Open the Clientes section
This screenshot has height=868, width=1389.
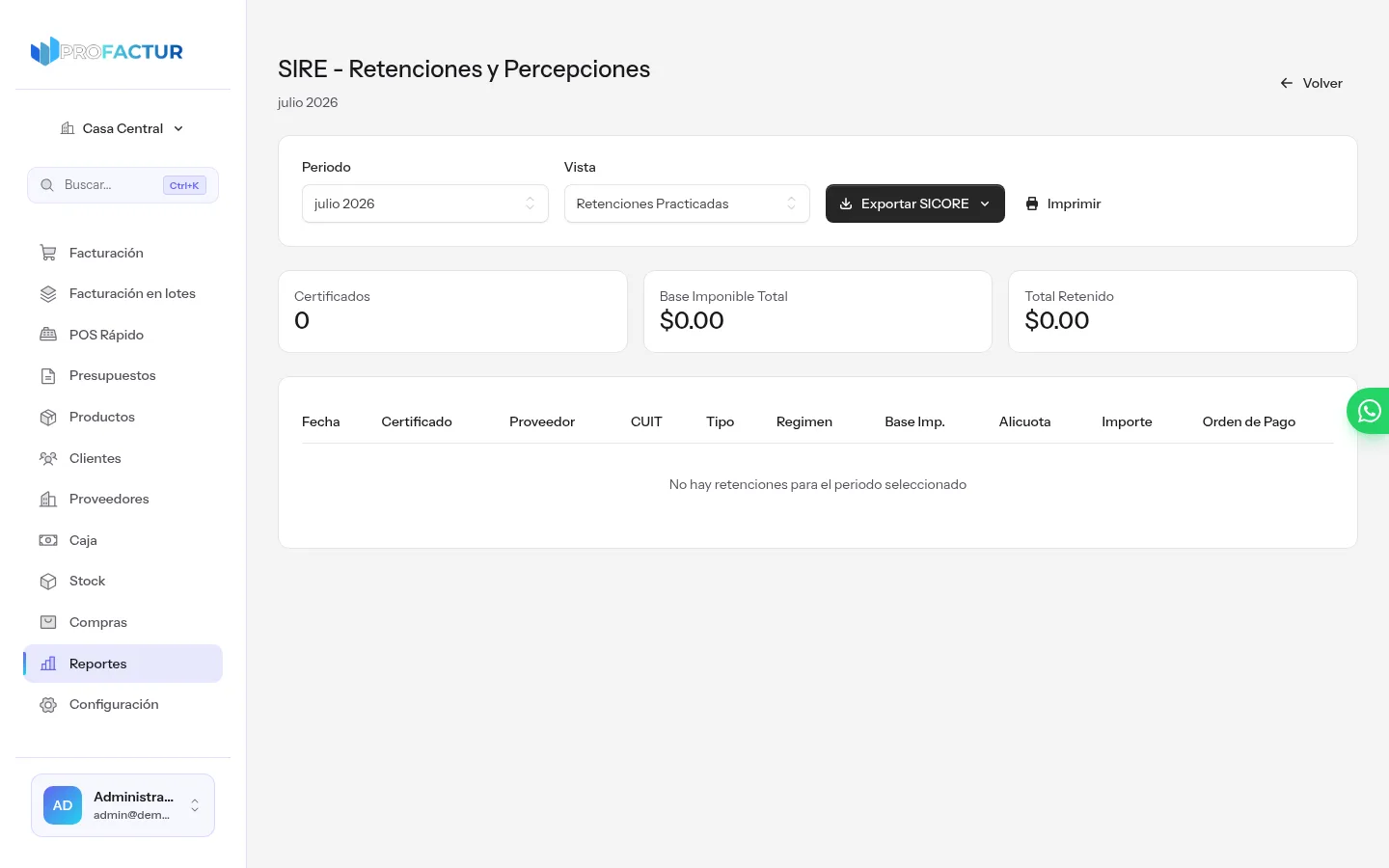(x=123, y=458)
